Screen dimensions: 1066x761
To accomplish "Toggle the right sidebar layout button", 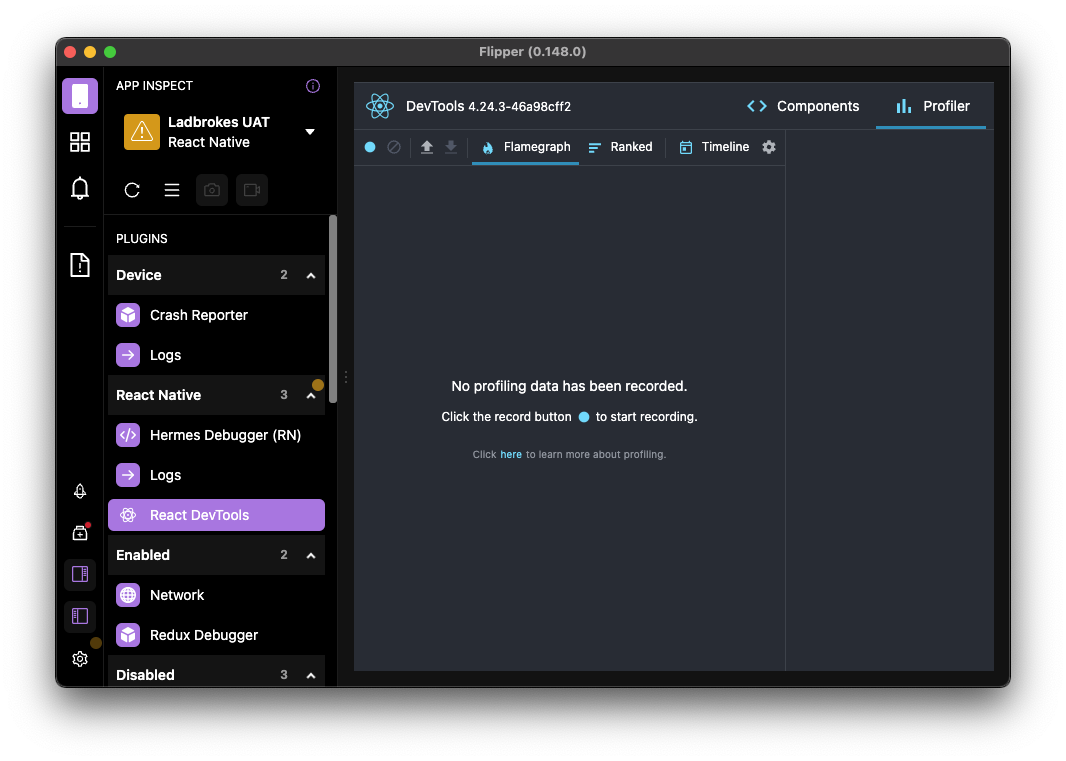I will 80,575.
